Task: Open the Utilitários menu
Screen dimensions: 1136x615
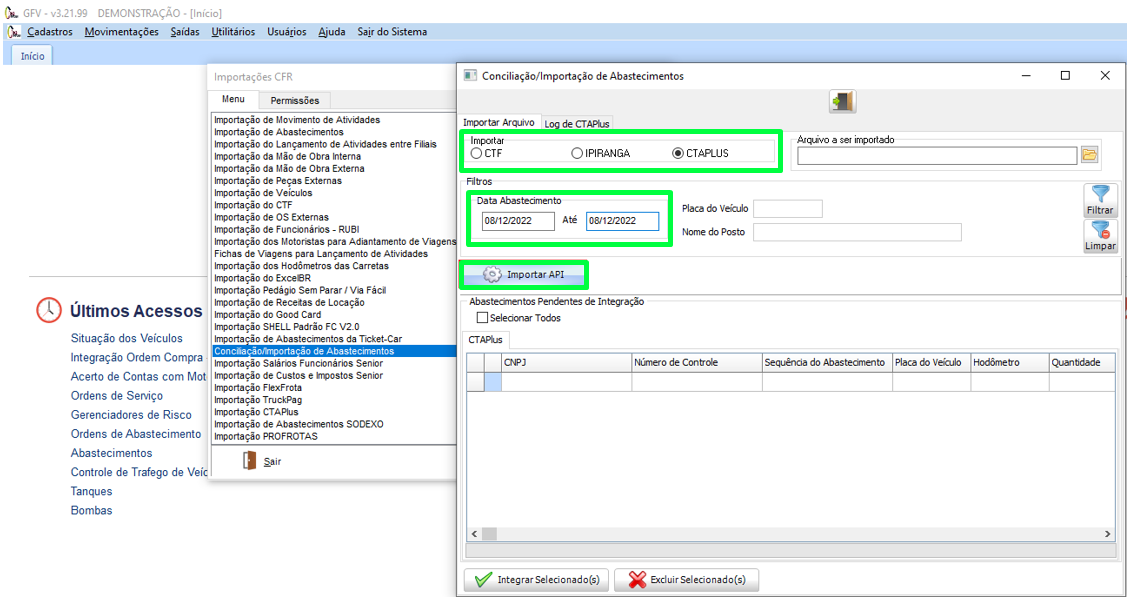Action: tap(233, 32)
